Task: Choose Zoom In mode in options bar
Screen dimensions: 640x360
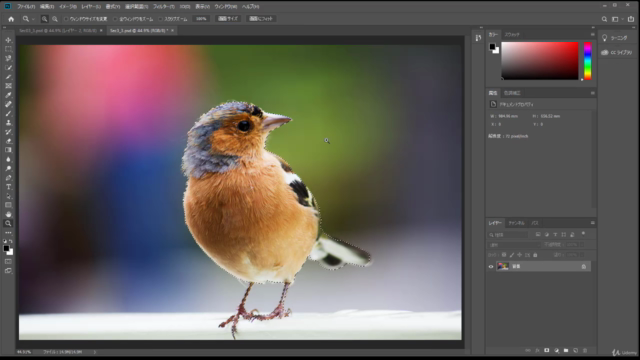Action: (44, 19)
